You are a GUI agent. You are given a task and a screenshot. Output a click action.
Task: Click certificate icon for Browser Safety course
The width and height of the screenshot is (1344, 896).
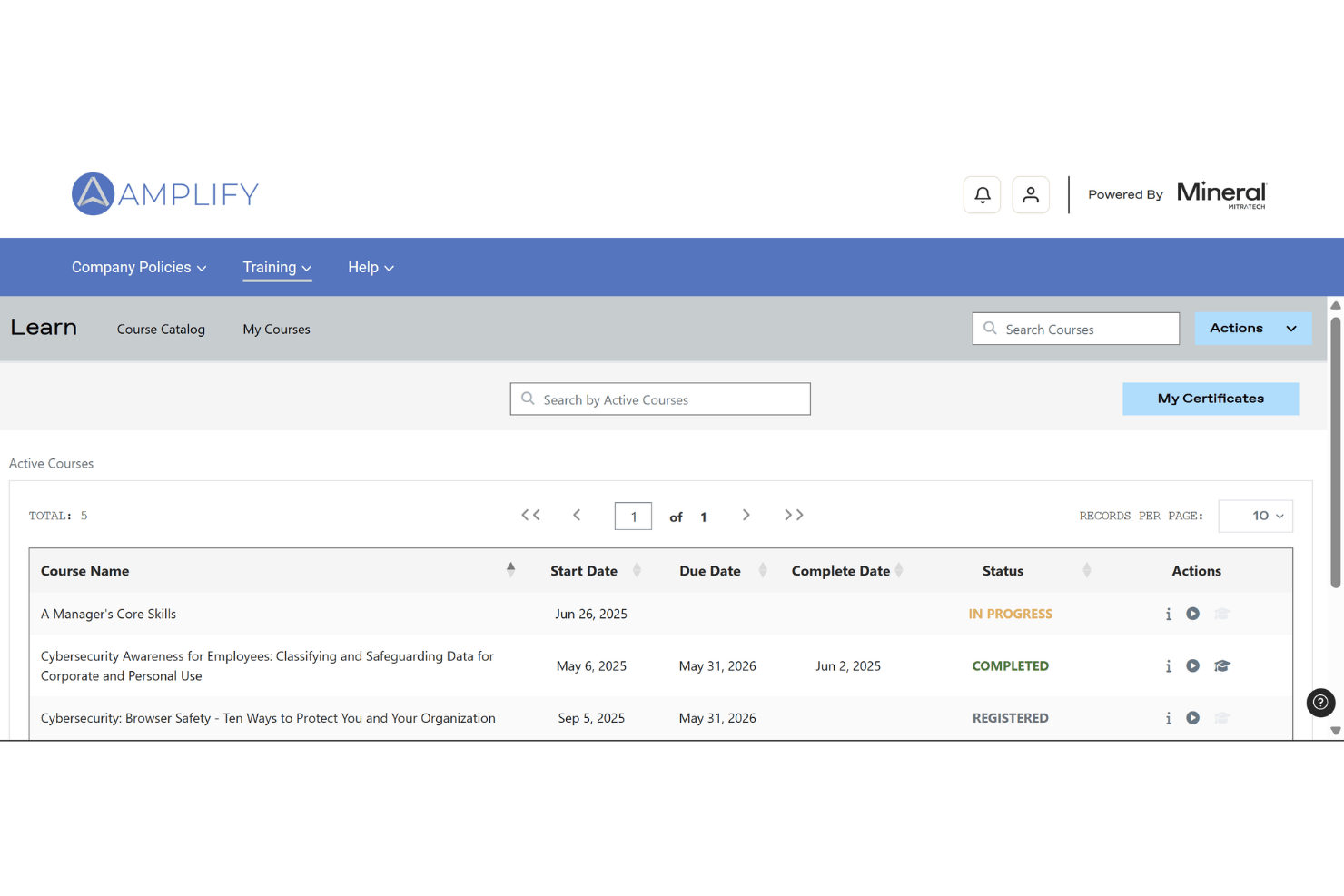pos(1222,717)
